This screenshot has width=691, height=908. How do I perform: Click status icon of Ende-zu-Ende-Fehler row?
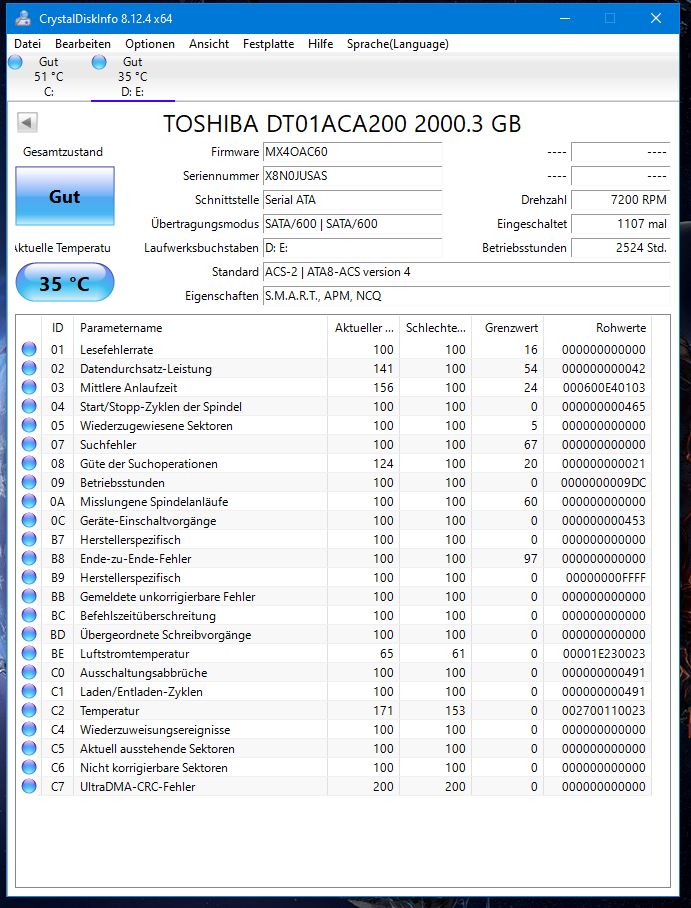(29, 558)
